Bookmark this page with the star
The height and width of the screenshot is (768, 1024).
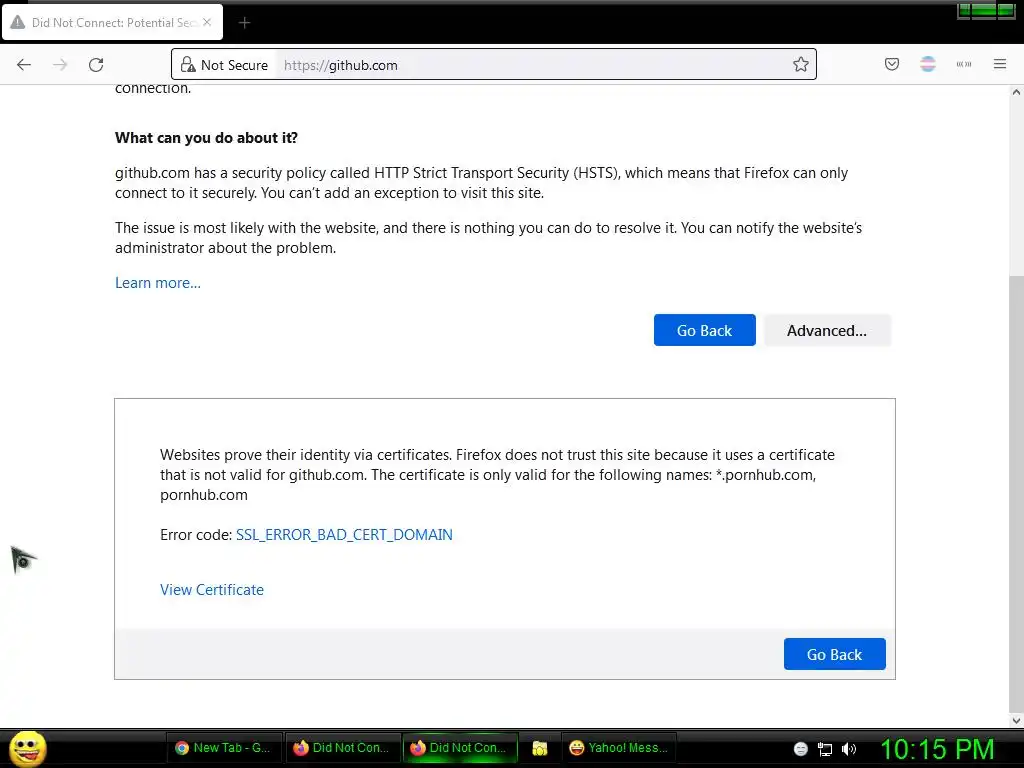pyautogui.click(x=801, y=65)
